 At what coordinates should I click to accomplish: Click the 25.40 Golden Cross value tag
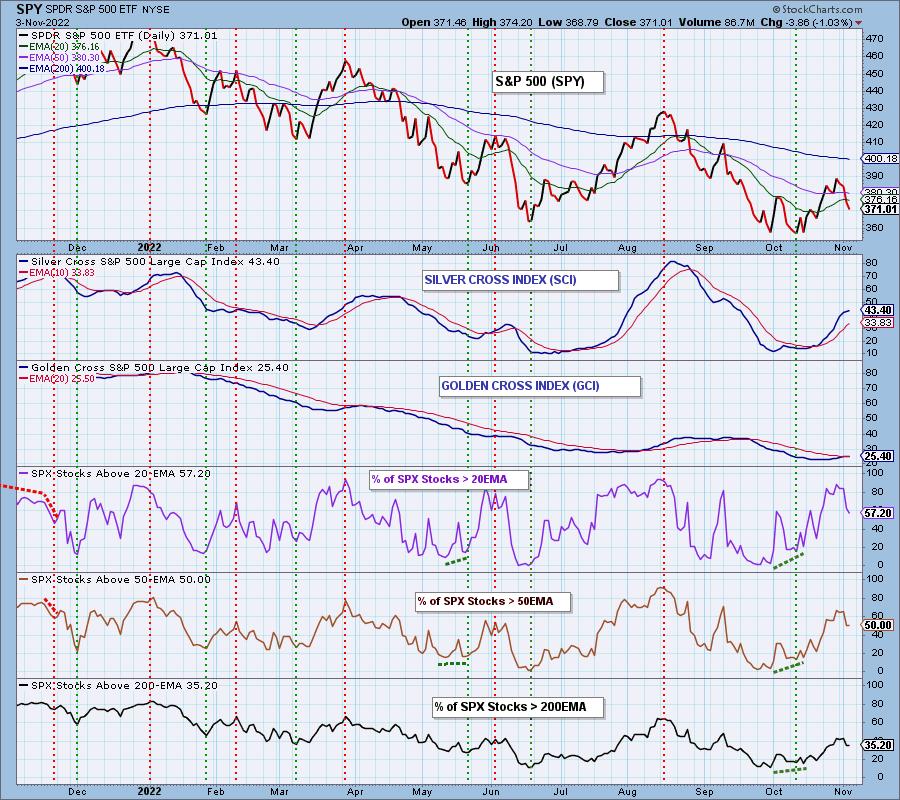point(878,456)
